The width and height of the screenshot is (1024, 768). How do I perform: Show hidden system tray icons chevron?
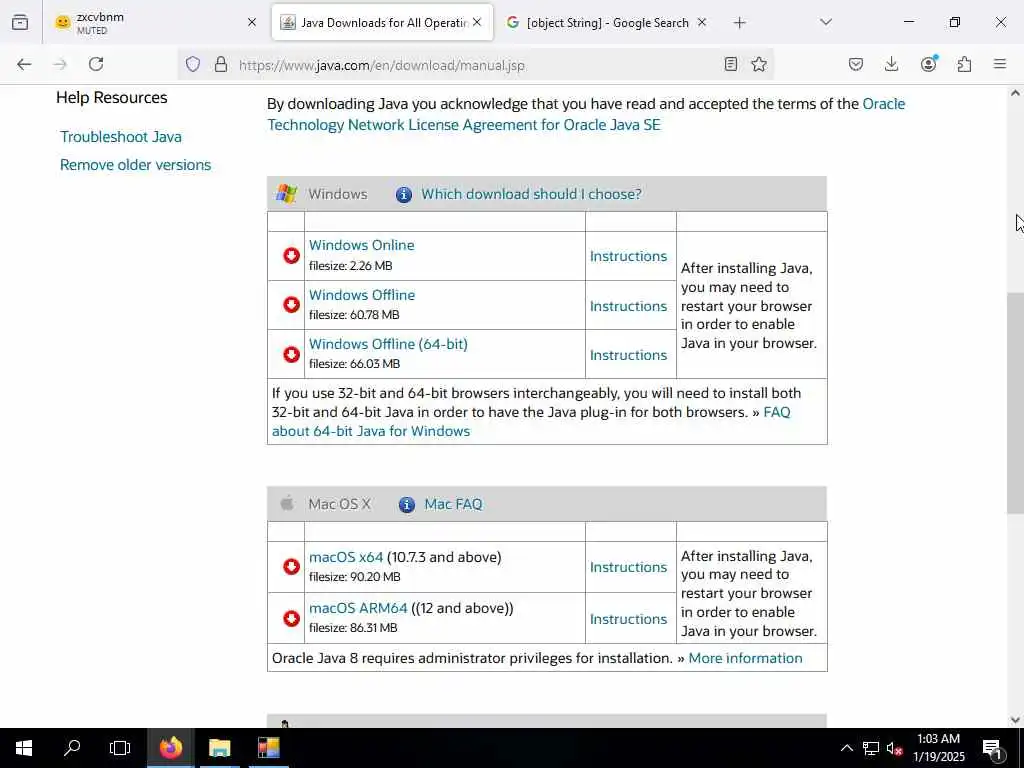pyautogui.click(x=846, y=748)
